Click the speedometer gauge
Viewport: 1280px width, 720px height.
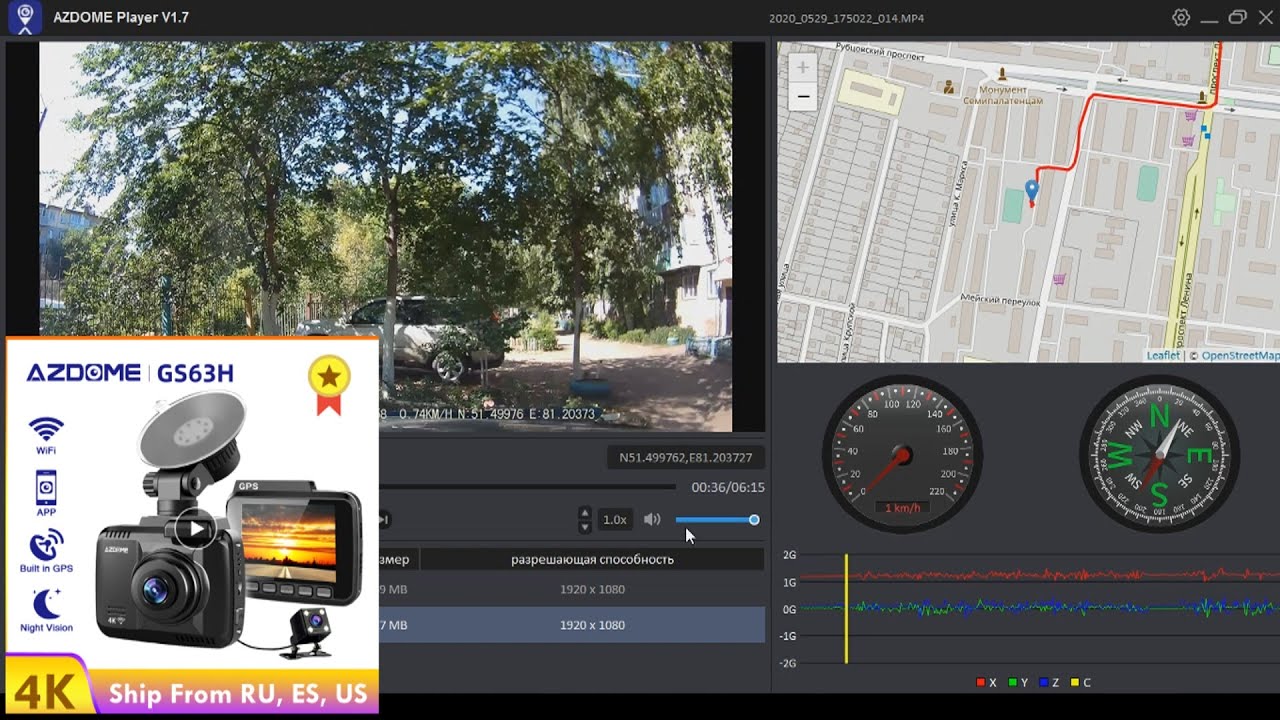coord(902,455)
